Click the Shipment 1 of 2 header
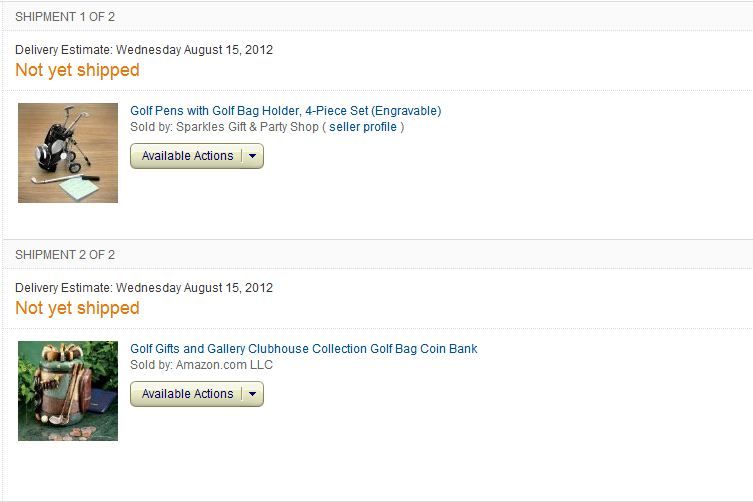The height and width of the screenshot is (502, 753). point(65,16)
